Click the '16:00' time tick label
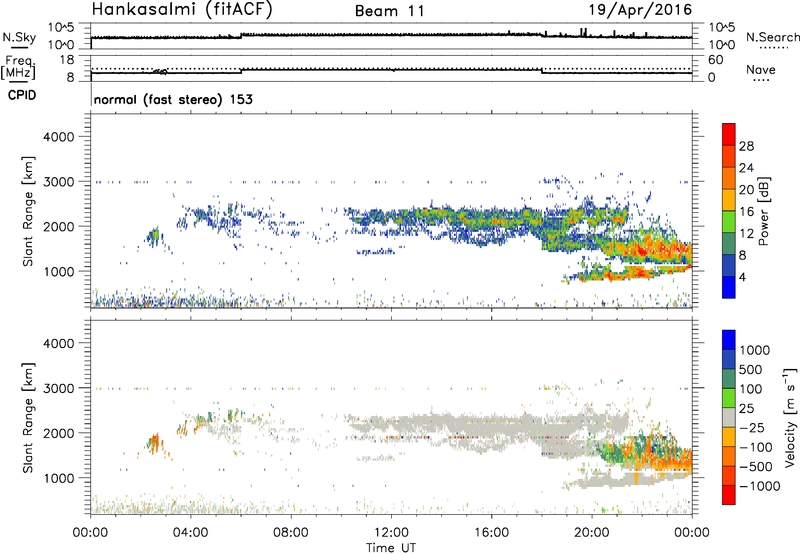 pos(491,533)
